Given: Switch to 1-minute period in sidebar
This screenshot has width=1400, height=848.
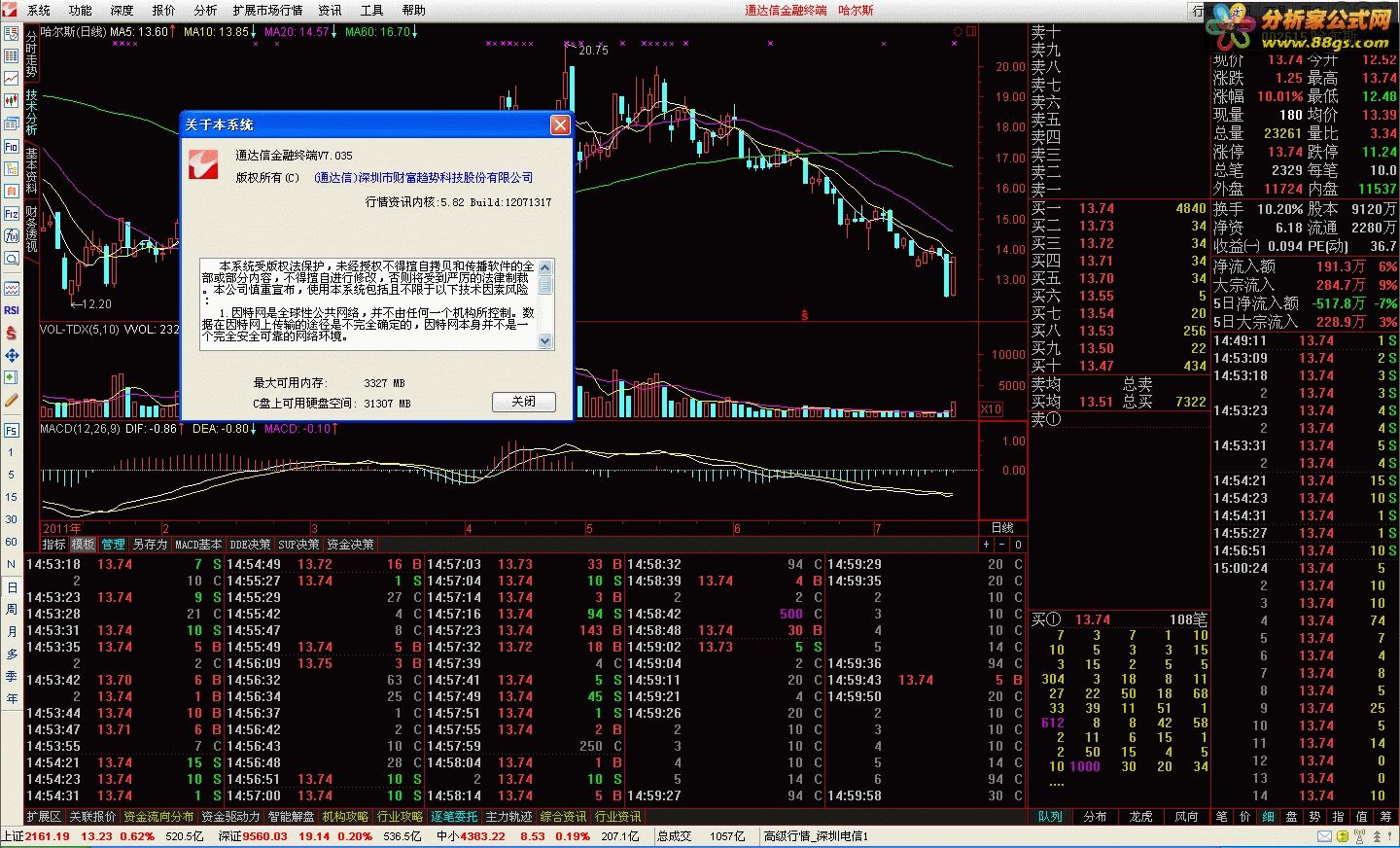Looking at the screenshot, I should [12, 452].
